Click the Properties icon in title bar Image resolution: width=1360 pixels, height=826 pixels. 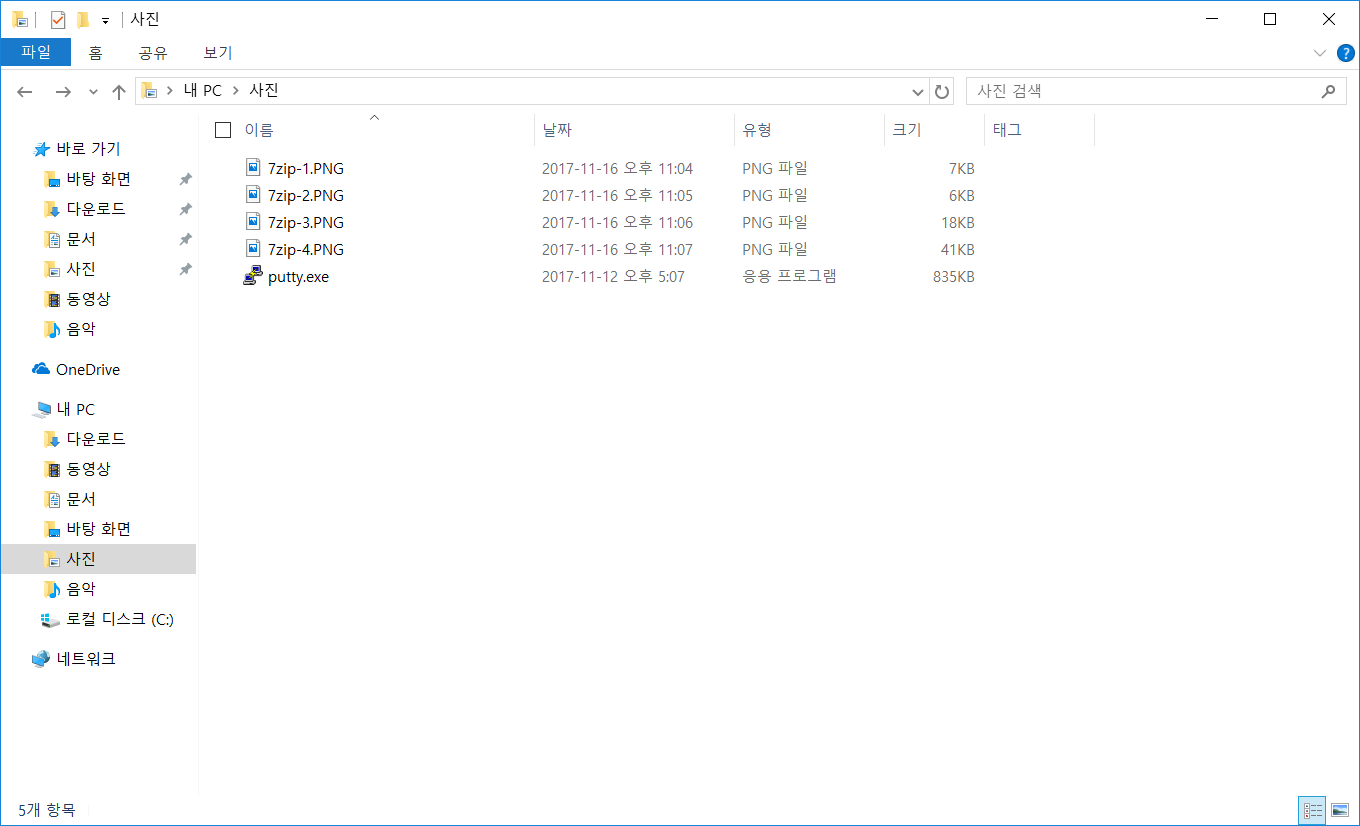[58, 20]
